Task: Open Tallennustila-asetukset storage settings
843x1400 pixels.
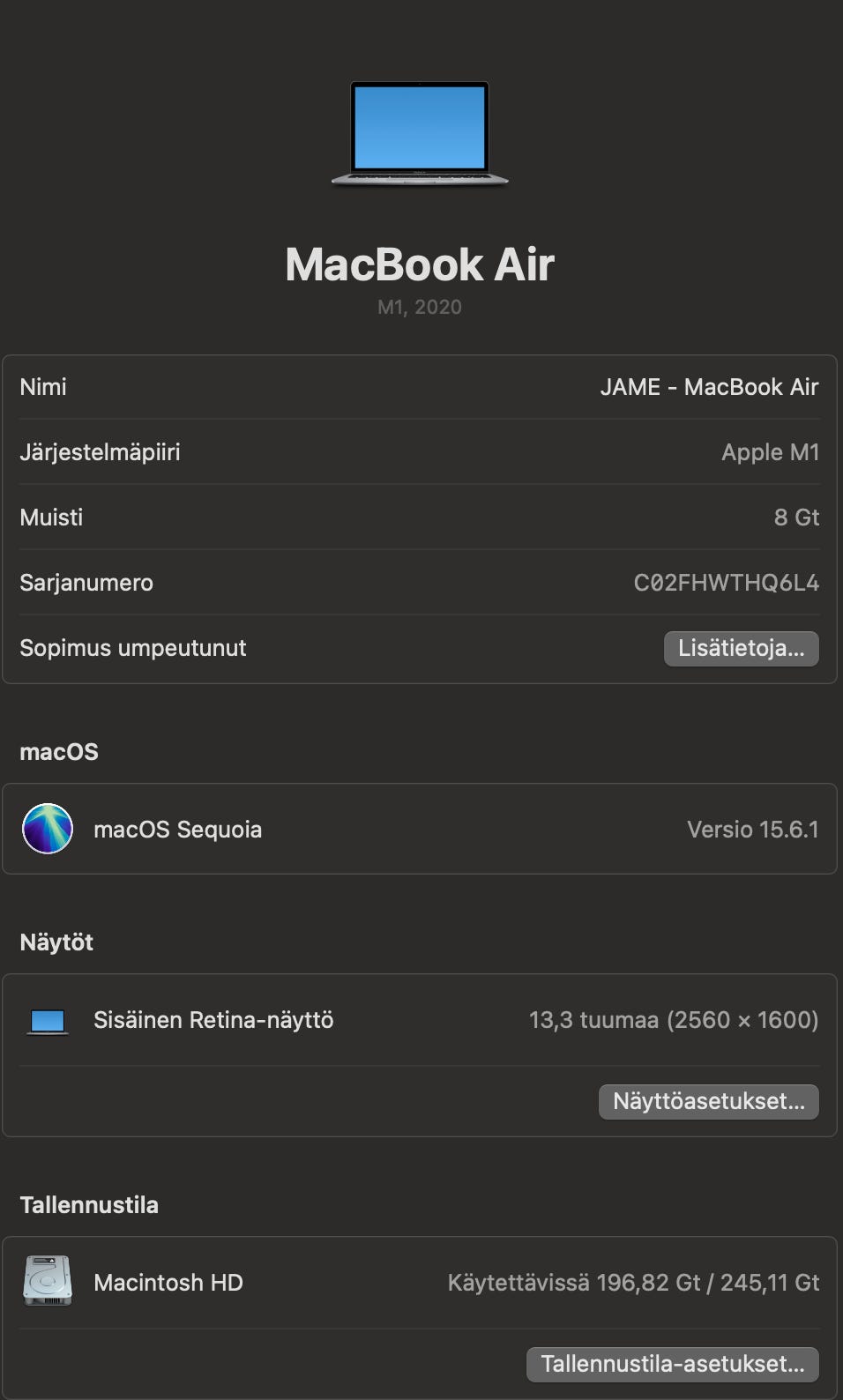Action: (x=672, y=1365)
